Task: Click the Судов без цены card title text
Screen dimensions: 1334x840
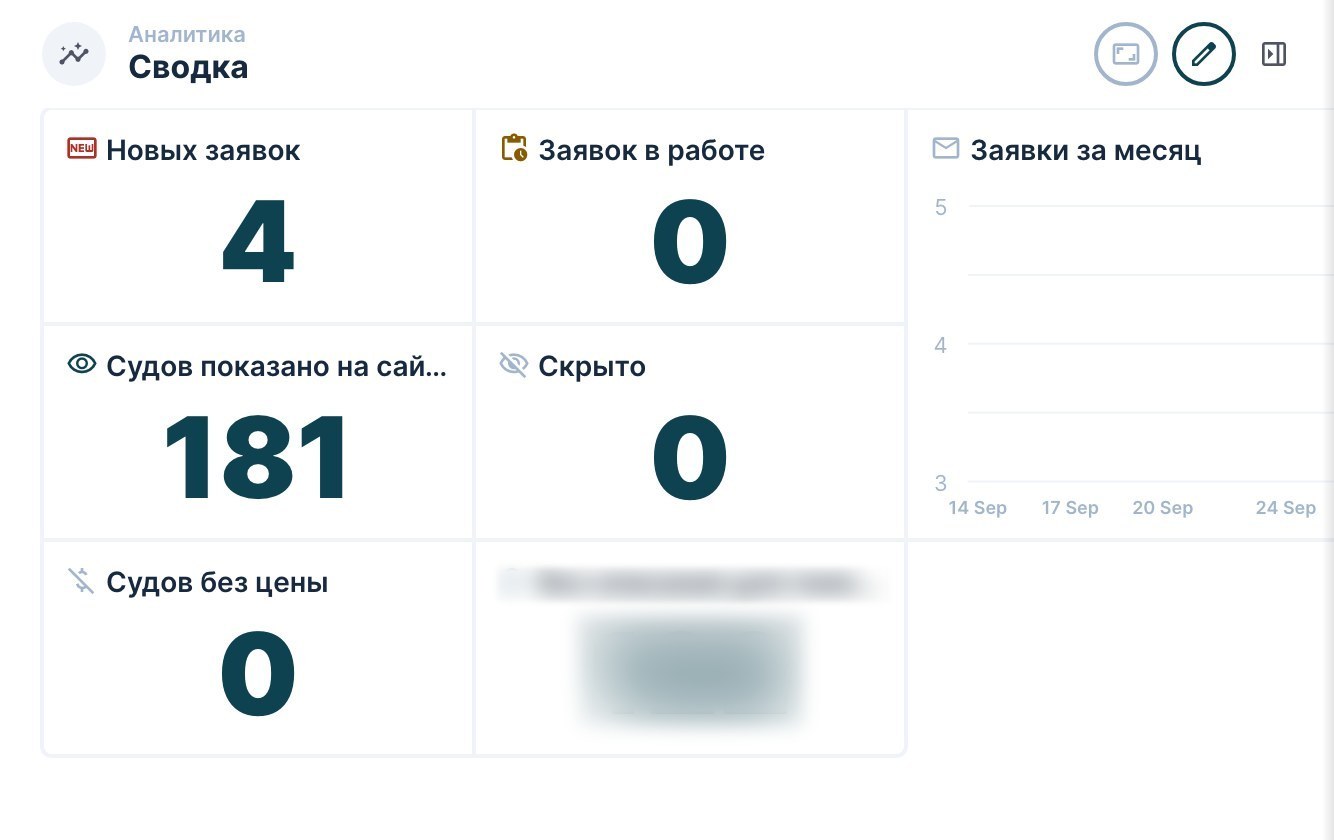Action: 217,582
